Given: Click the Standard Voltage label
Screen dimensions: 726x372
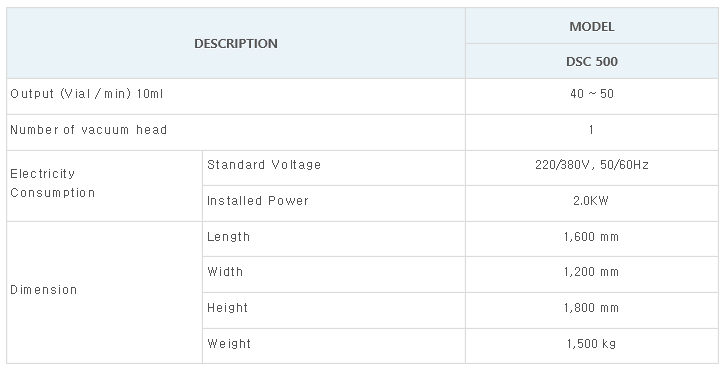Looking at the screenshot, I should coord(264,165).
